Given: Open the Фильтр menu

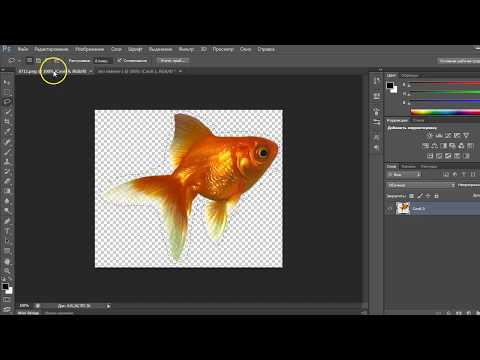Looking at the screenshot, I should [x=186, y=49].
